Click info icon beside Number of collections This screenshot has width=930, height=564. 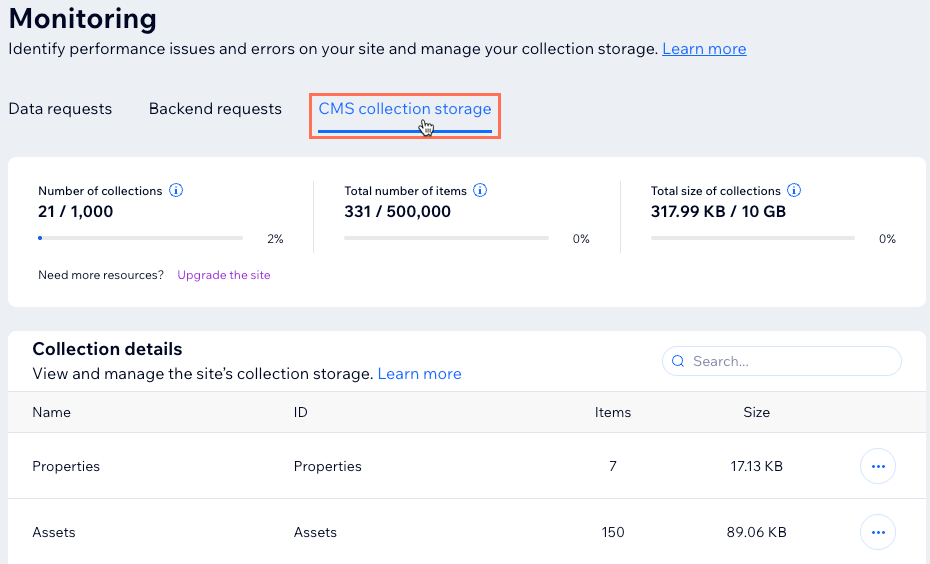(176, 190)
